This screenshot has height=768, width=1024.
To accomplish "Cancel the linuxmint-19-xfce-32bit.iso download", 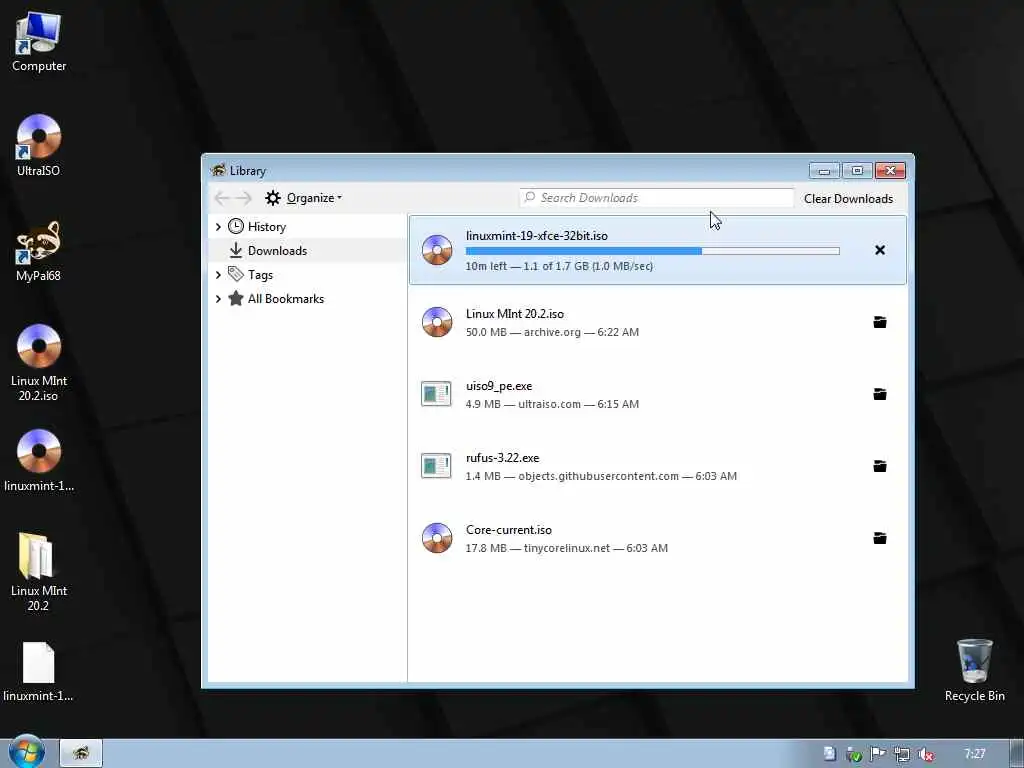I will pyautogui.click(x=880, y=250).
